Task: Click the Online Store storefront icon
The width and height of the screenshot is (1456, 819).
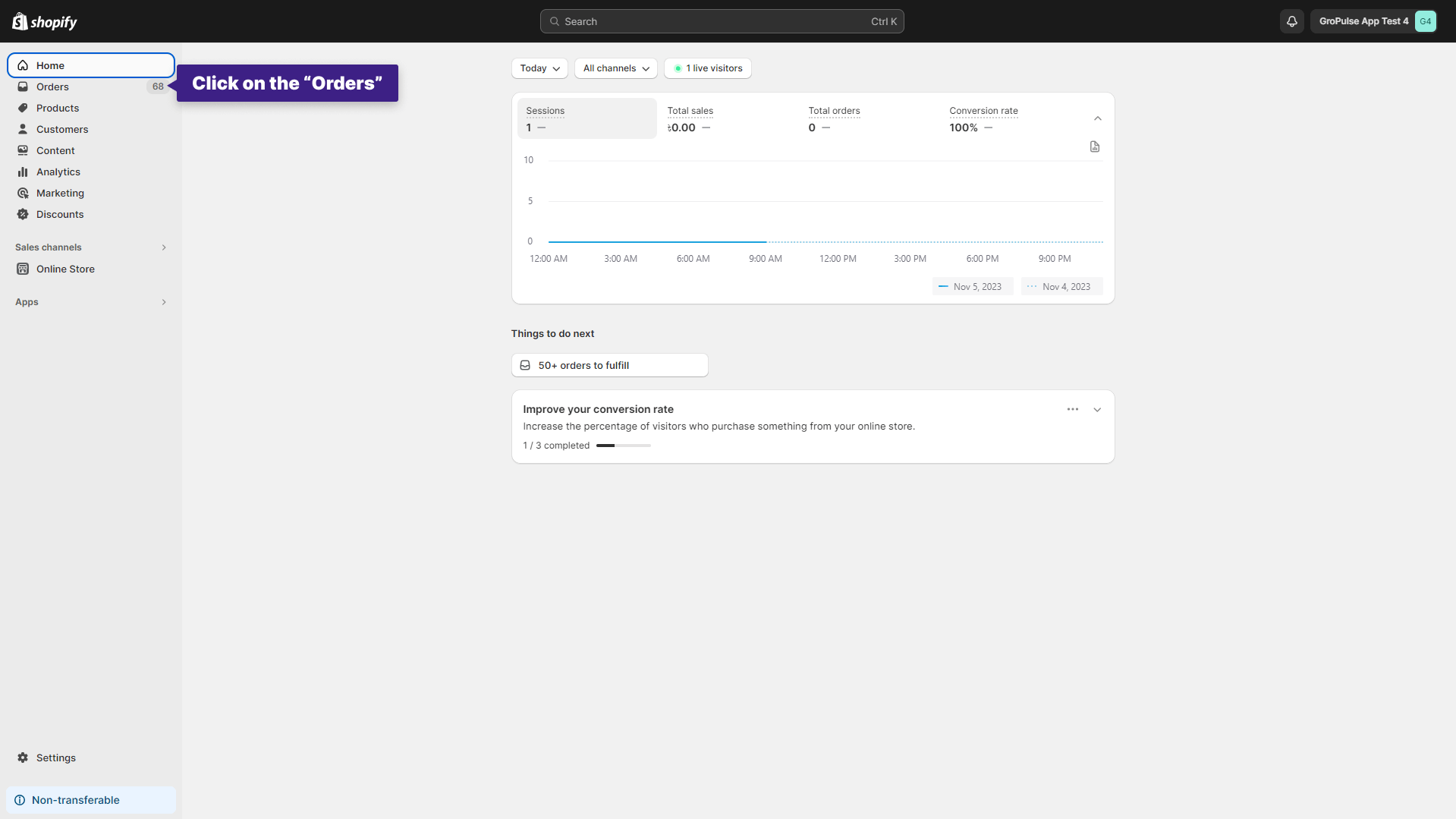Action: [x=23, y=269]
